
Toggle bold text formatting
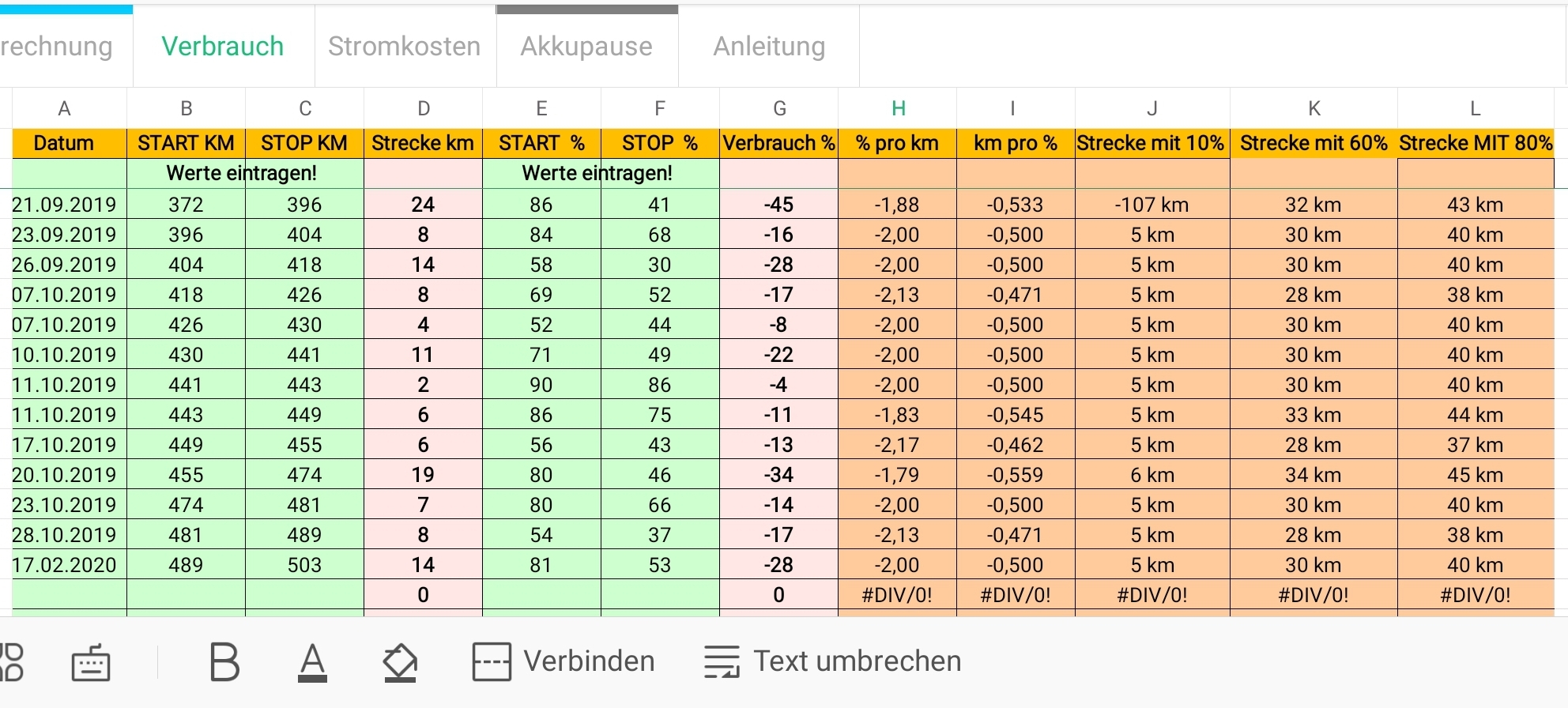[x=224, y=662]
